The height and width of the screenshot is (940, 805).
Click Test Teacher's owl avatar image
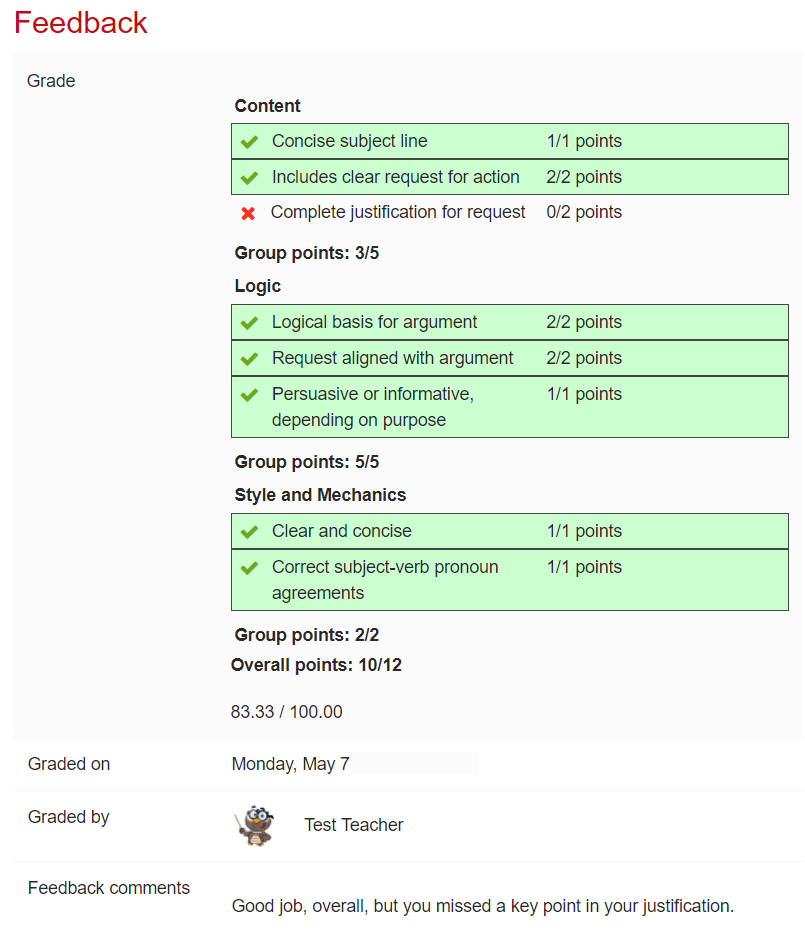point(254,825)
